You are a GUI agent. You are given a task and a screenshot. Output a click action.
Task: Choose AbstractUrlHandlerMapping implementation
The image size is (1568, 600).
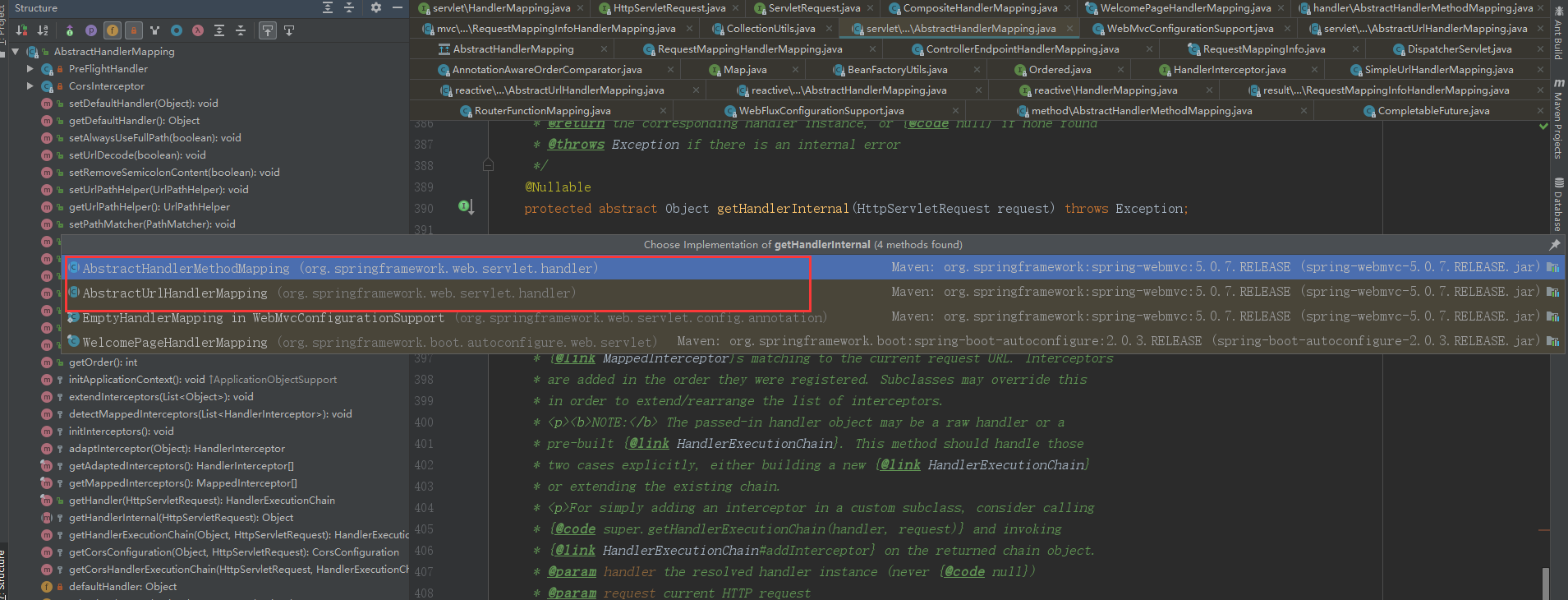click(x=814, y=293)
